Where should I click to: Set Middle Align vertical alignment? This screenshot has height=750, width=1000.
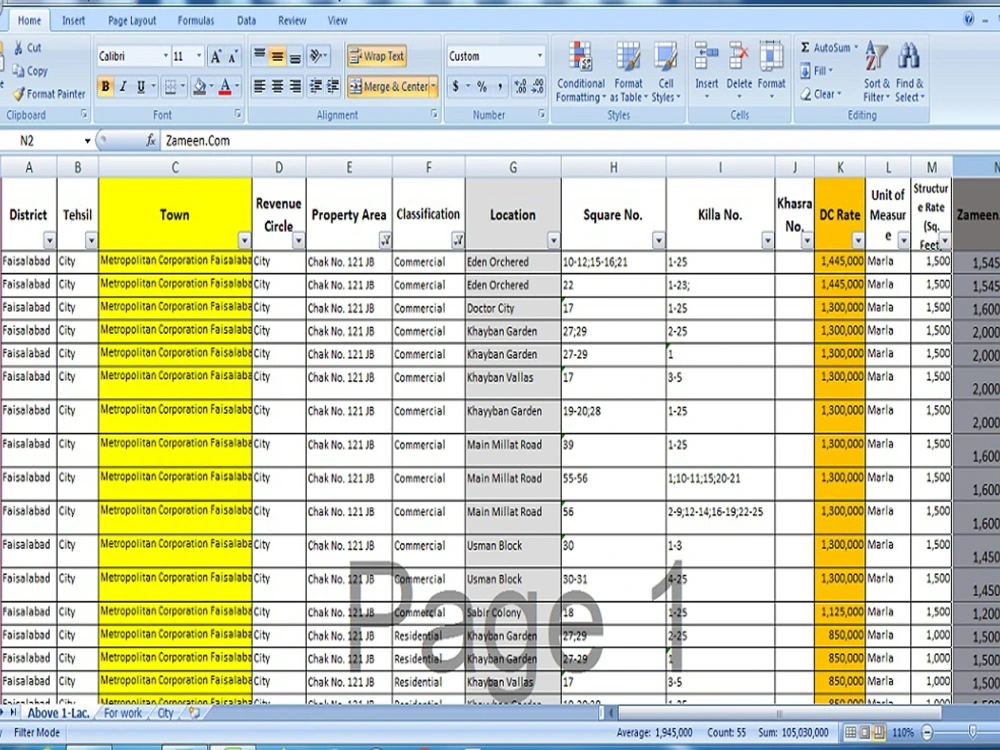pyautogui.click(x=277, y=56)
